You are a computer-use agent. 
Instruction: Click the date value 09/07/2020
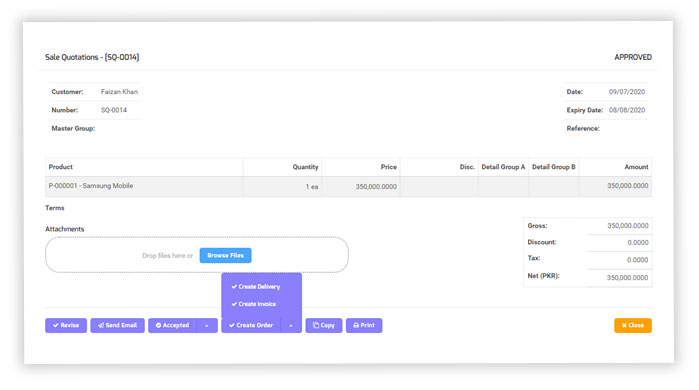627,92
